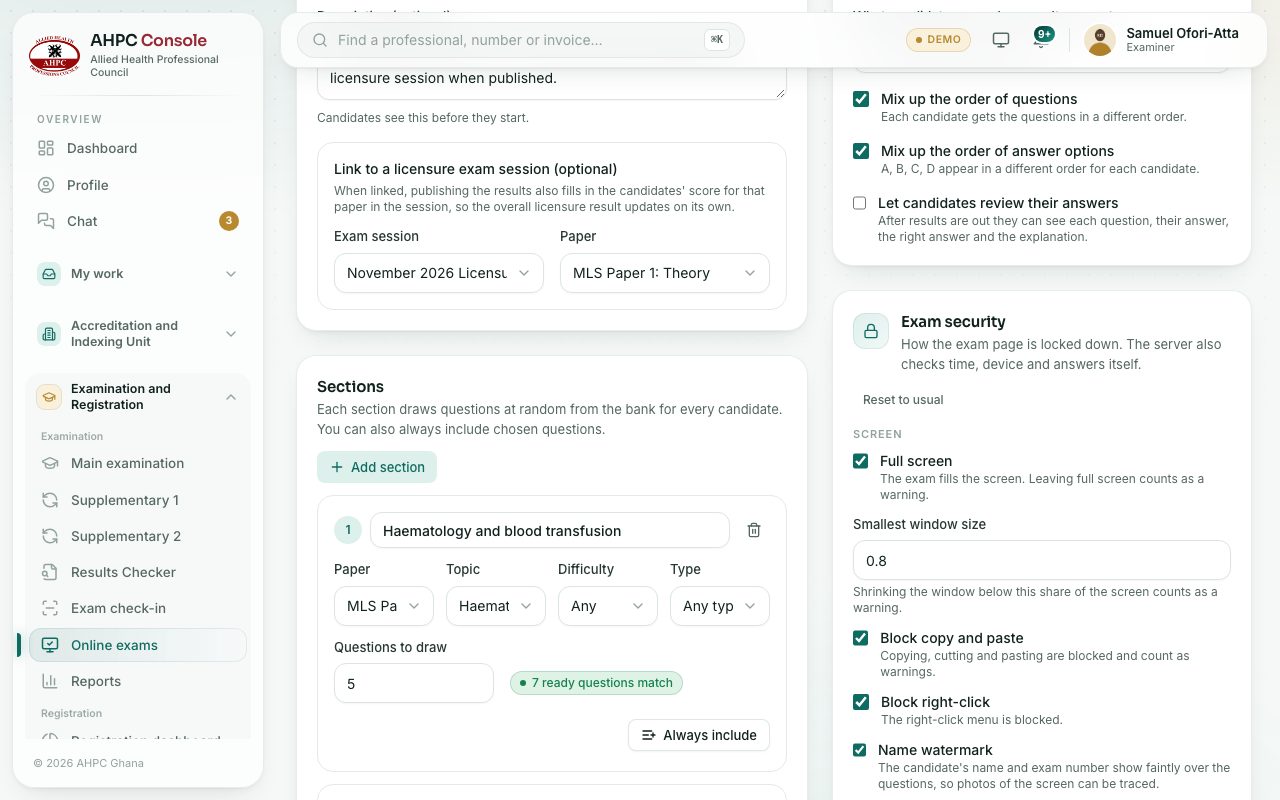
Task: Click the Profile person icon
Action: point(46,185)
